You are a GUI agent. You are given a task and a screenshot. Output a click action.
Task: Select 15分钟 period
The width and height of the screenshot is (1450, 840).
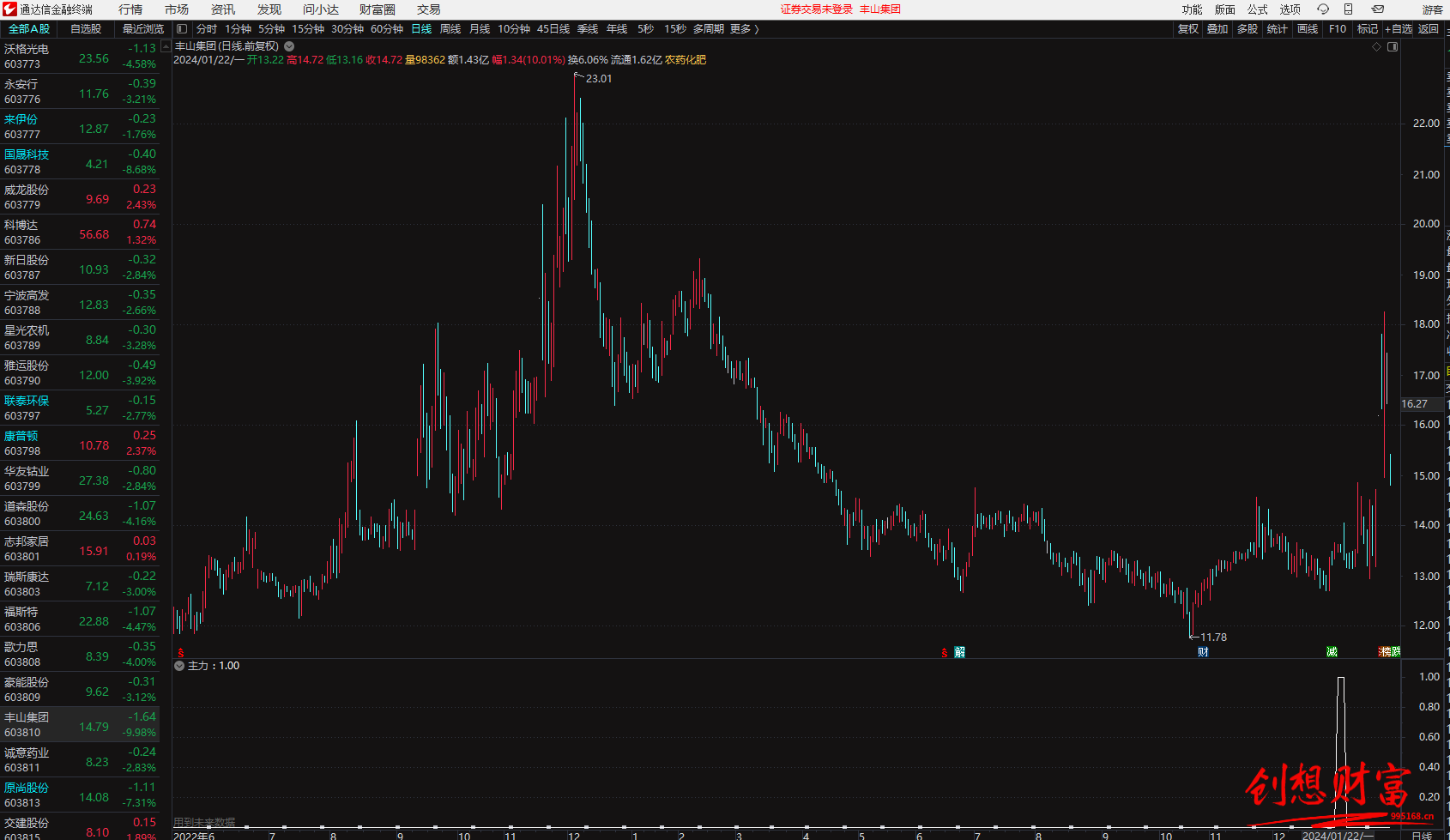coord(308,29)
